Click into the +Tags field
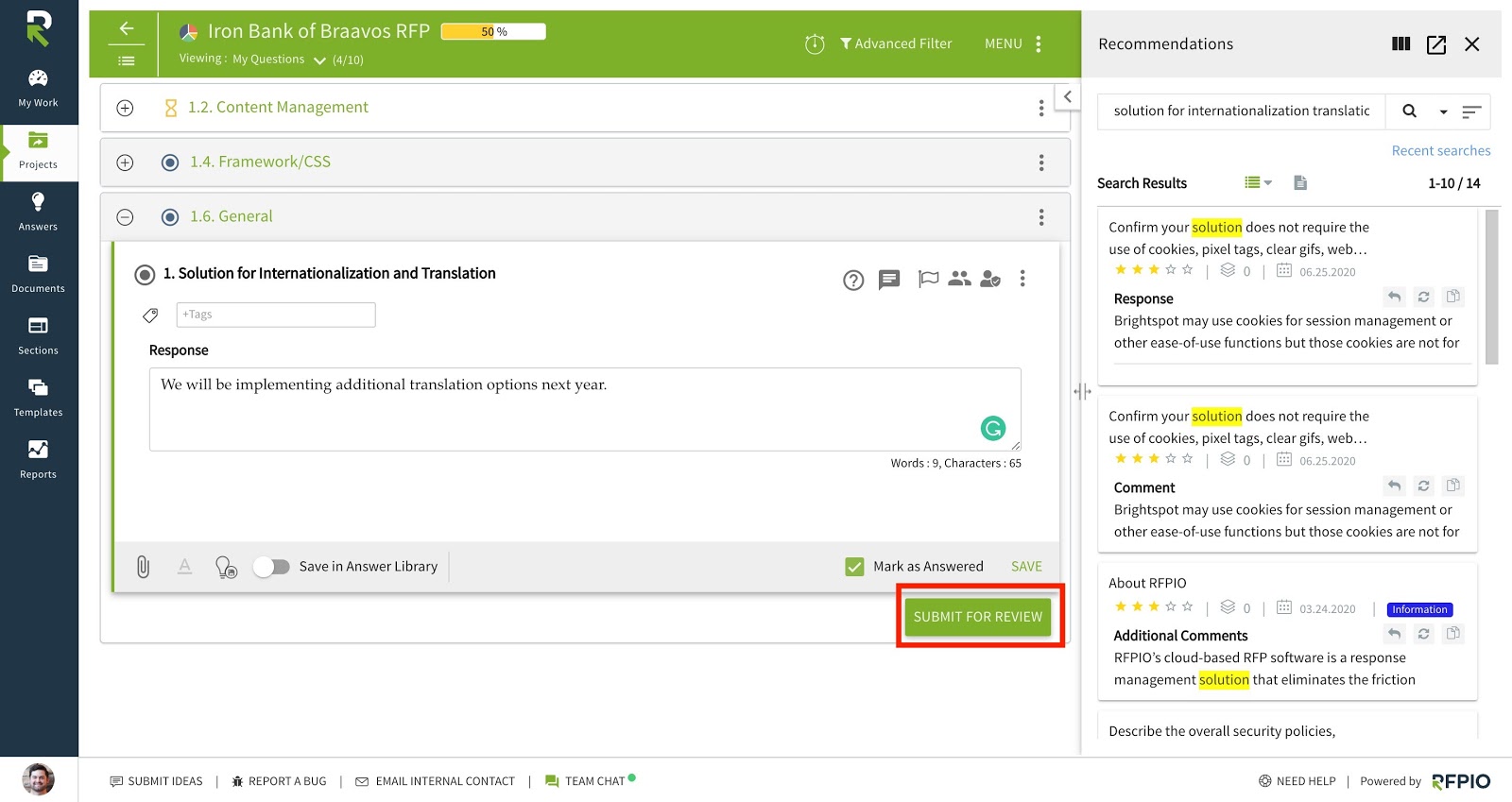 [x=276, y=315]
